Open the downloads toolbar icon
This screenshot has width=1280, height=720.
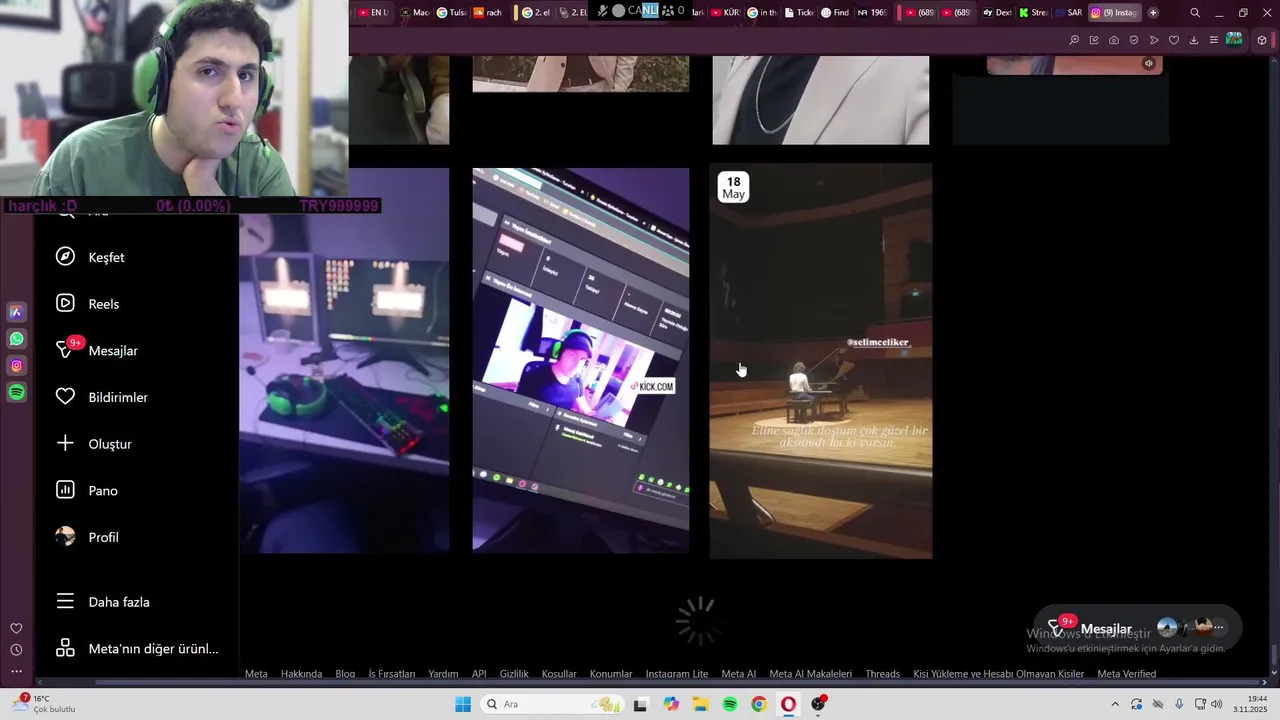pos(1194,40)
